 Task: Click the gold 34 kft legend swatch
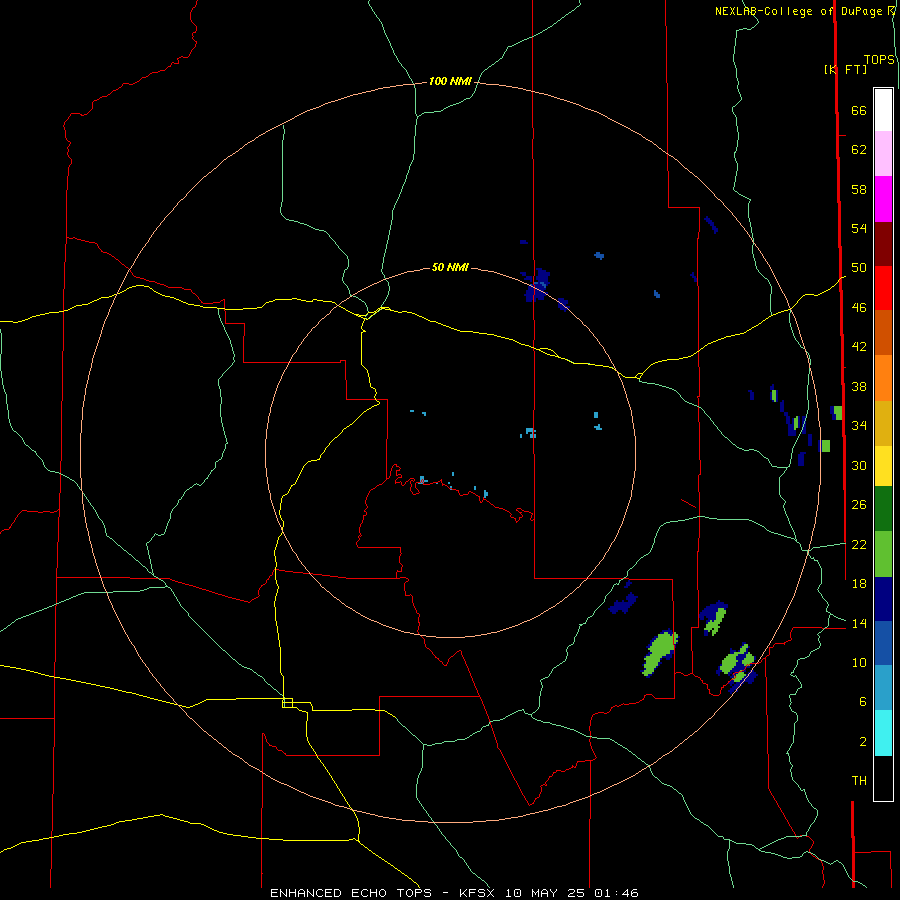click(883, 422)
